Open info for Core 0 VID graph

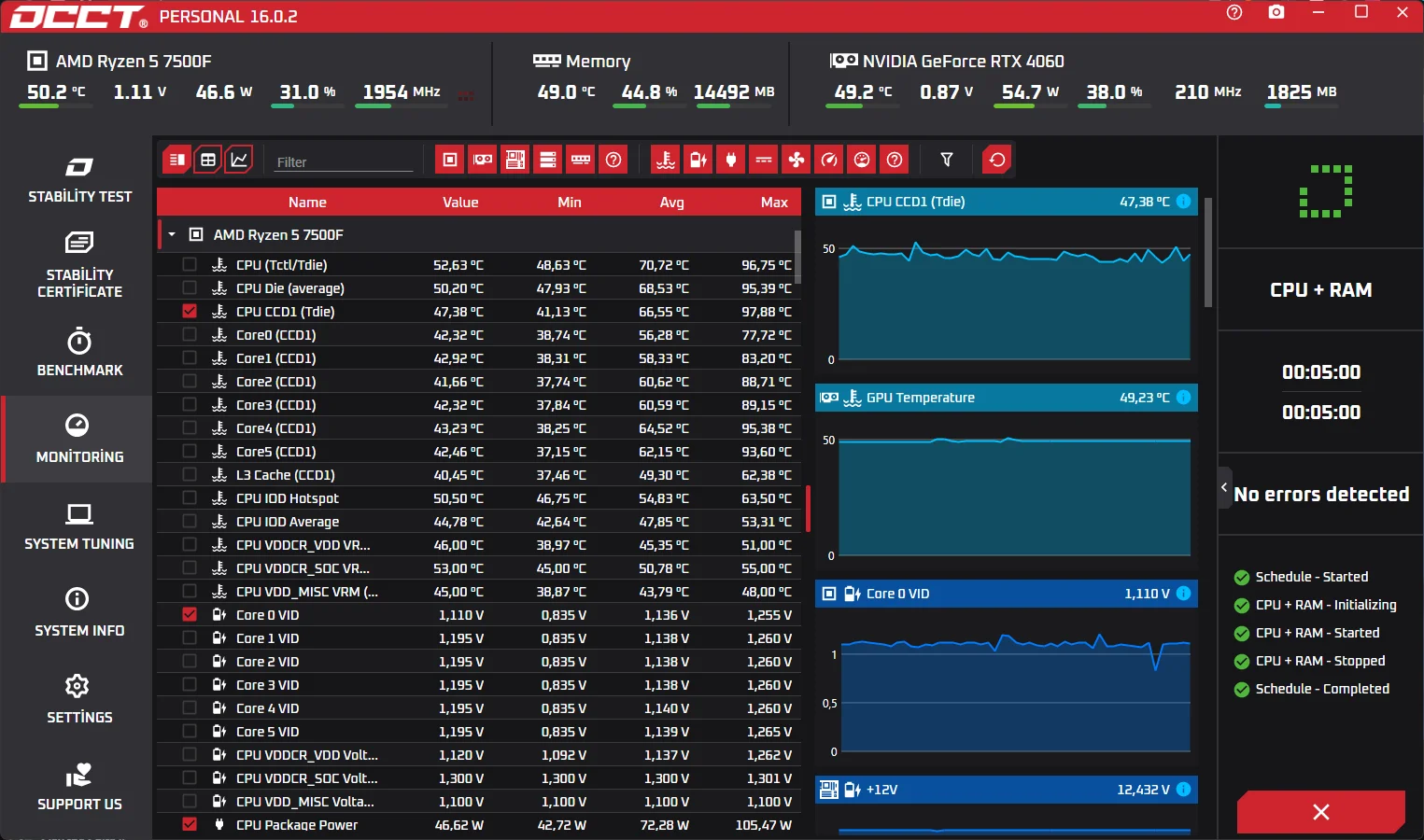[1183, 594]
